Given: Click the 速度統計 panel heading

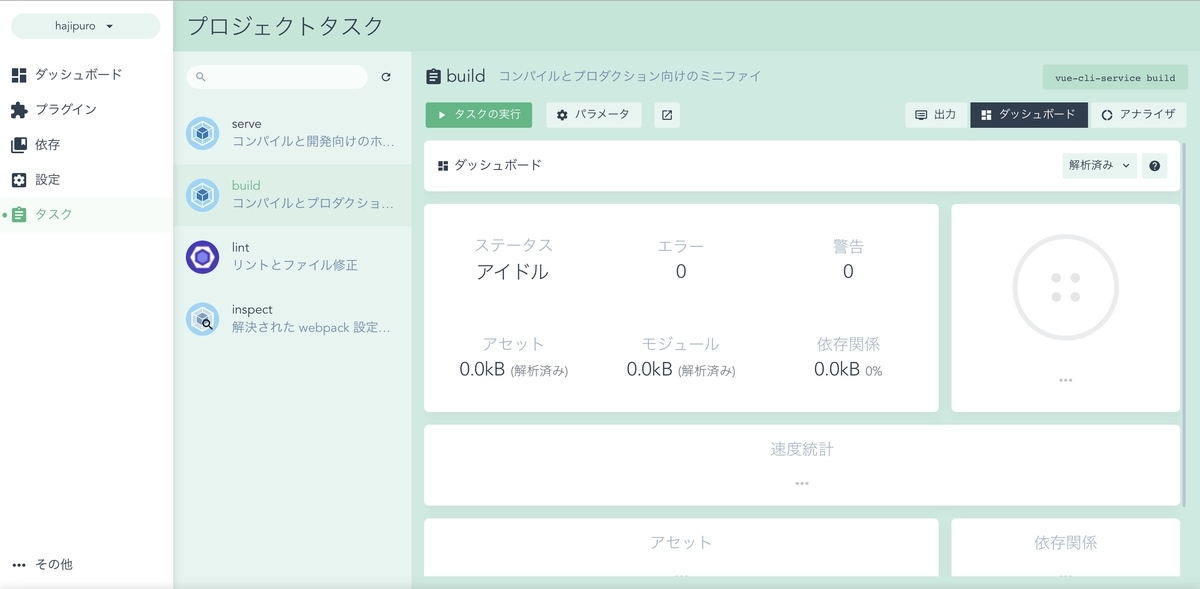Looking at the screenshot, I should pyautogui.click(x=802, y=449).
